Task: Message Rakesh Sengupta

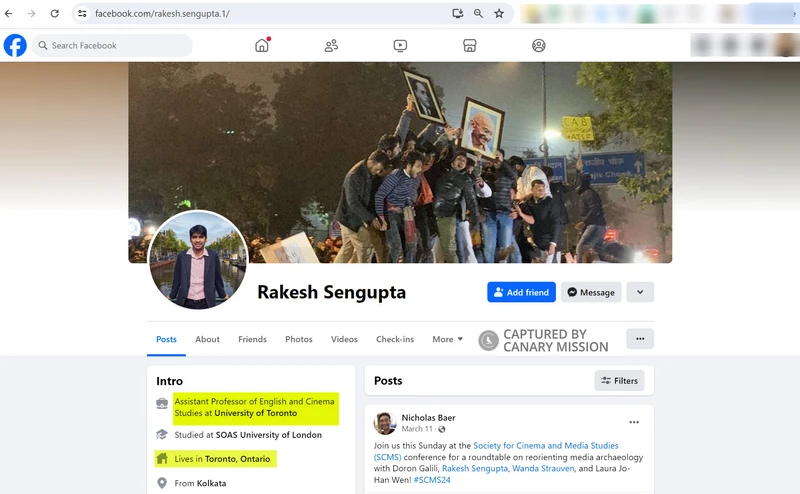Action: pos(591,292)
